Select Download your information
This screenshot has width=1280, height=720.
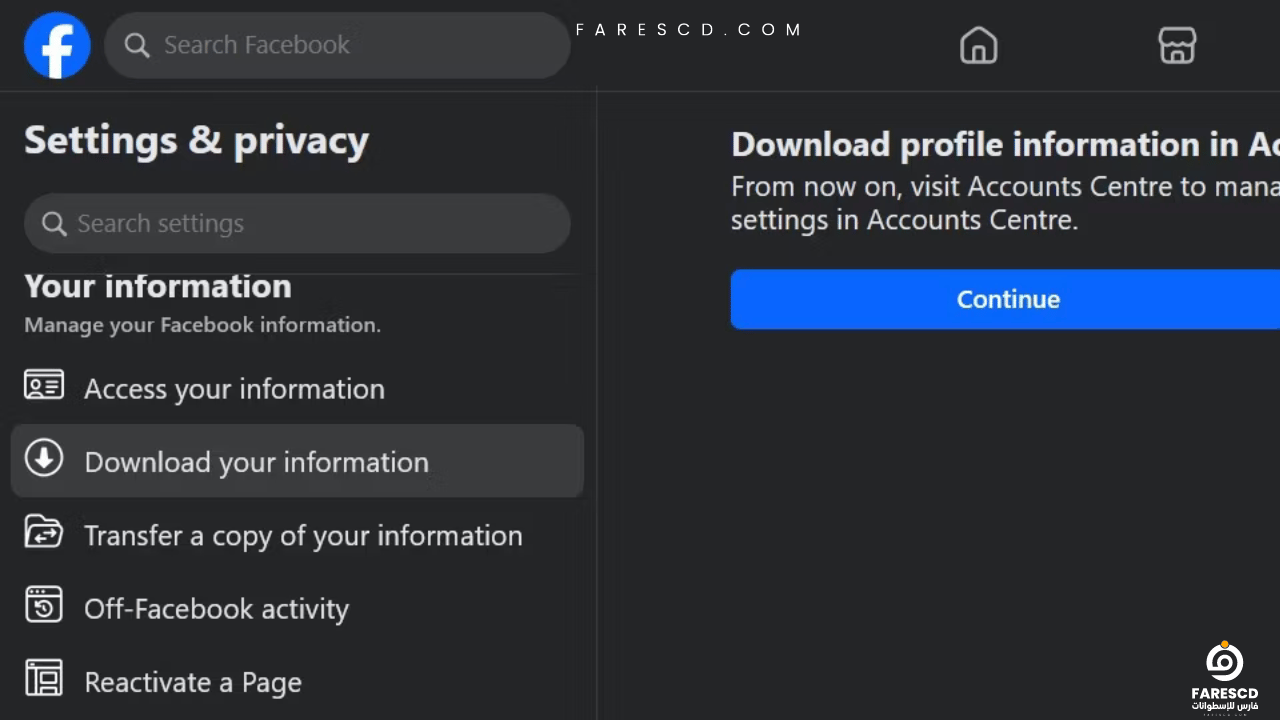point(297,461)
